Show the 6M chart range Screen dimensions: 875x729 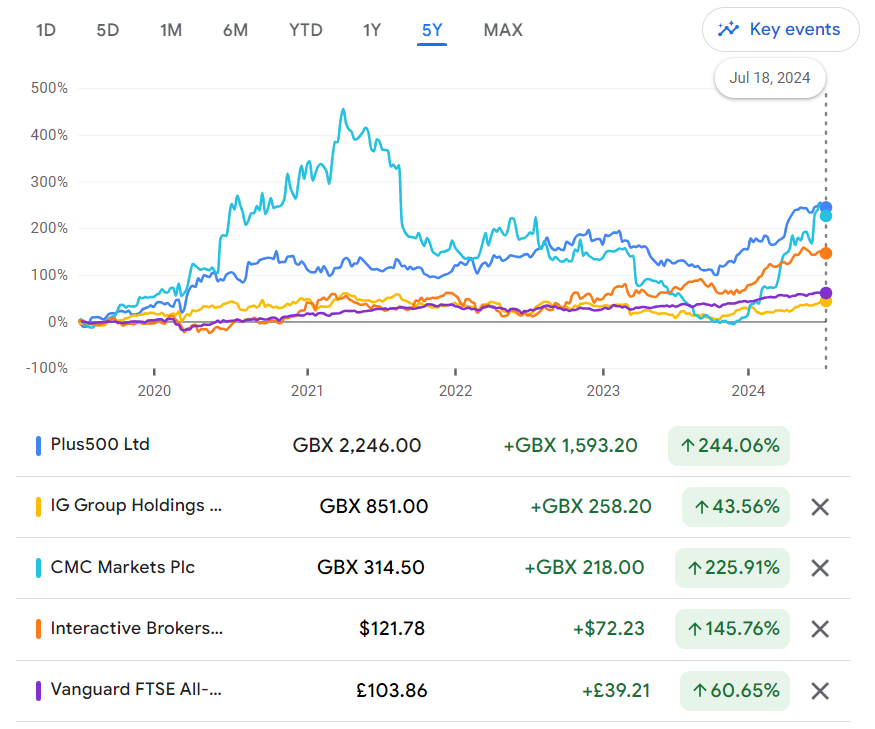tap(235, 30)
